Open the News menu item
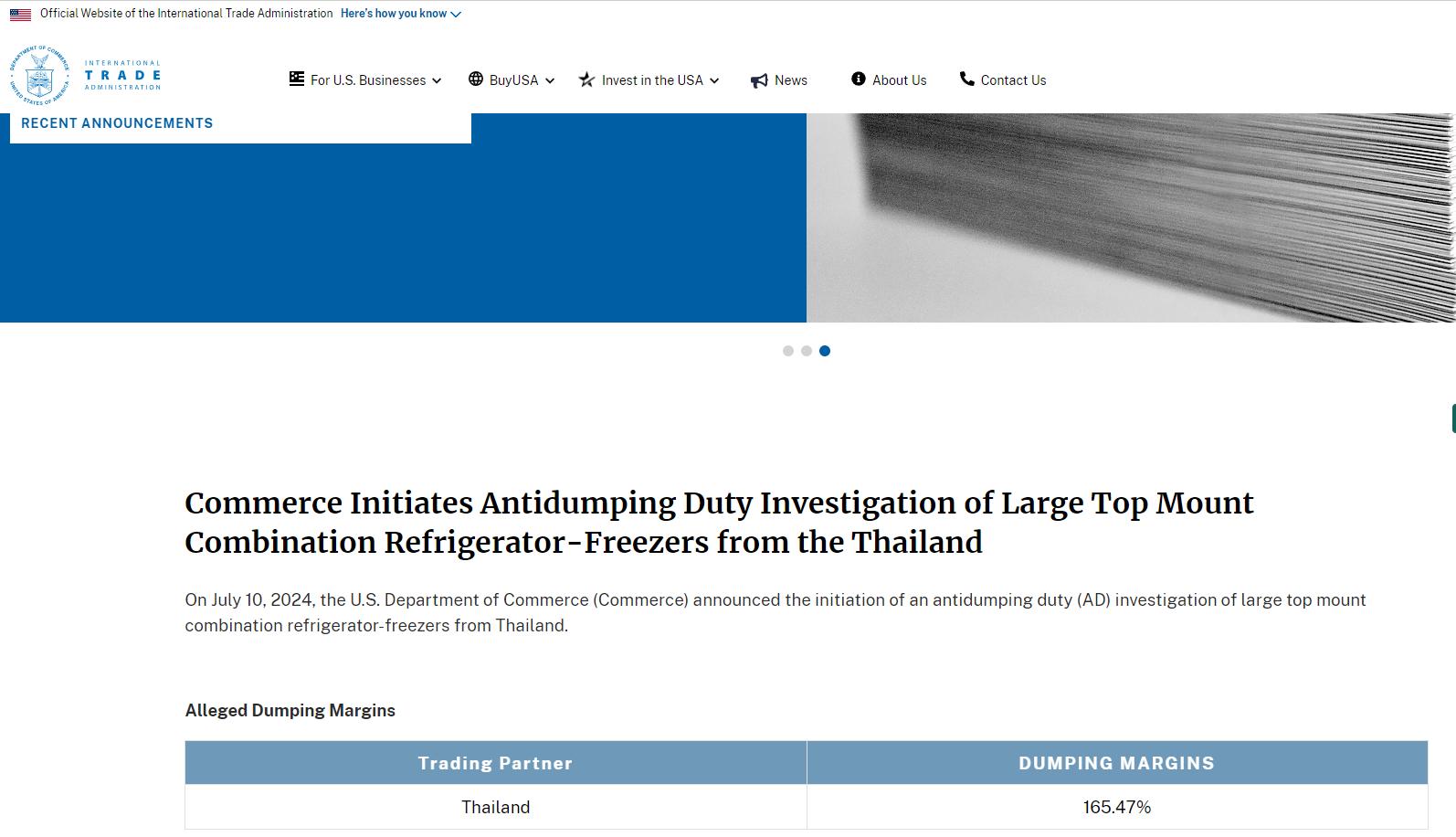 point(790,80)
